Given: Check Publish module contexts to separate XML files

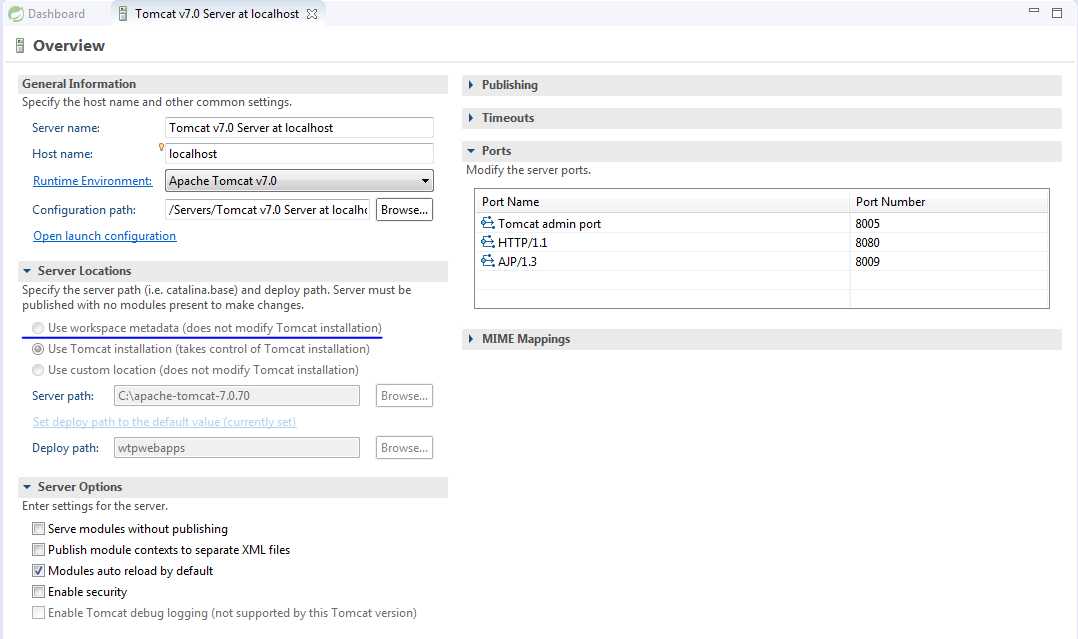Looking at the screenshot, I should click(38, 550).
